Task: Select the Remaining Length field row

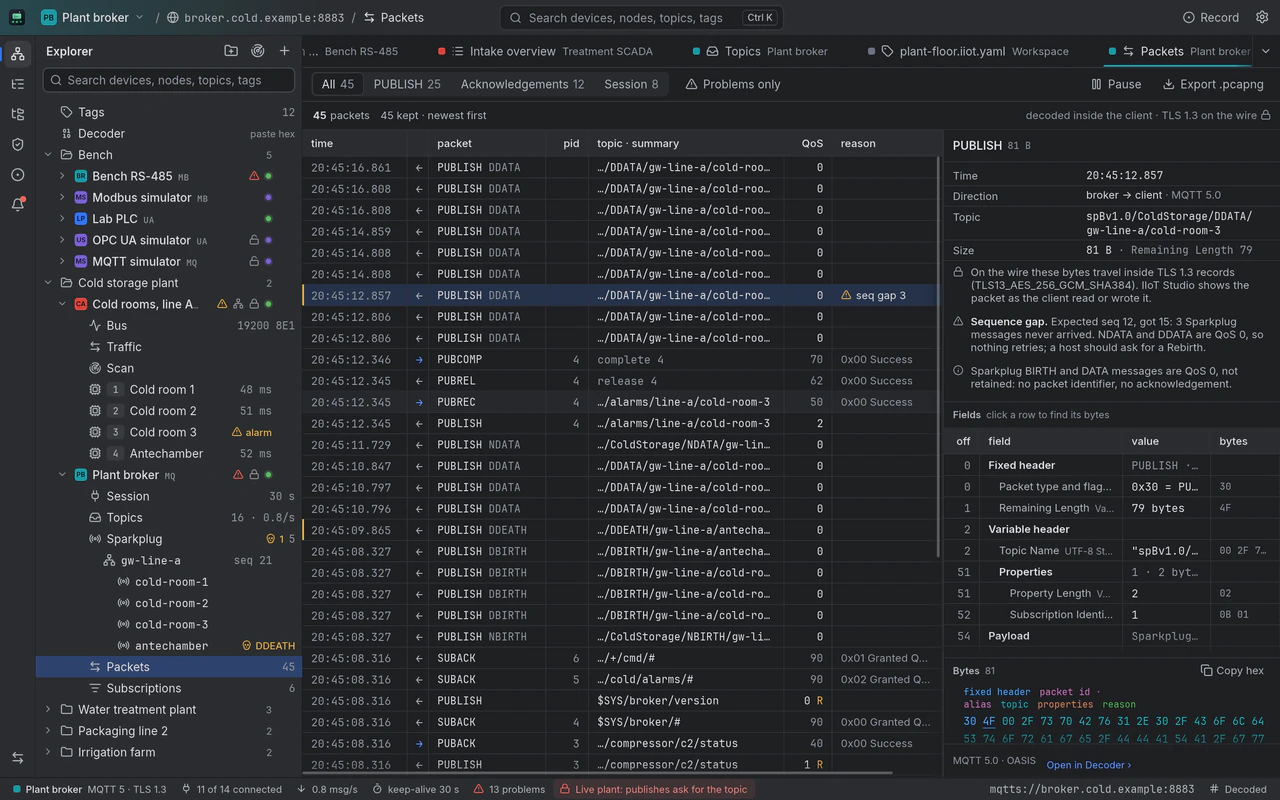Action: tap(1111, 508)
